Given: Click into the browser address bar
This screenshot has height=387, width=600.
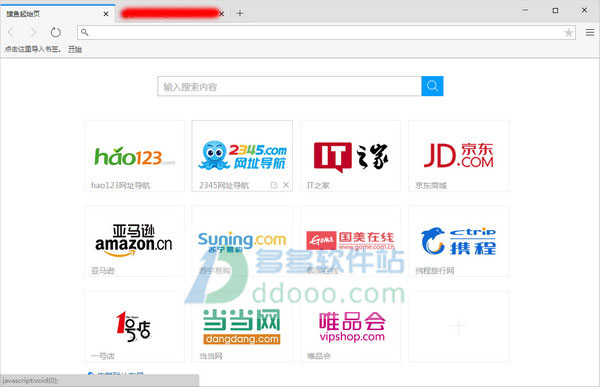Looking at the screenshot, I should click(326, 33).
